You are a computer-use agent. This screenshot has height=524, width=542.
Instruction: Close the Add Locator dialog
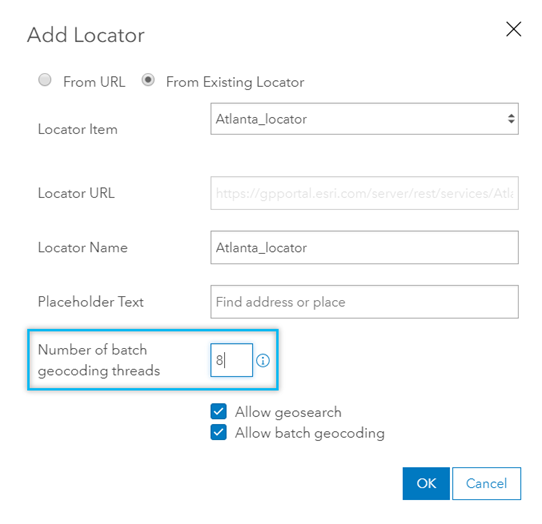click(x=513, y=29)
